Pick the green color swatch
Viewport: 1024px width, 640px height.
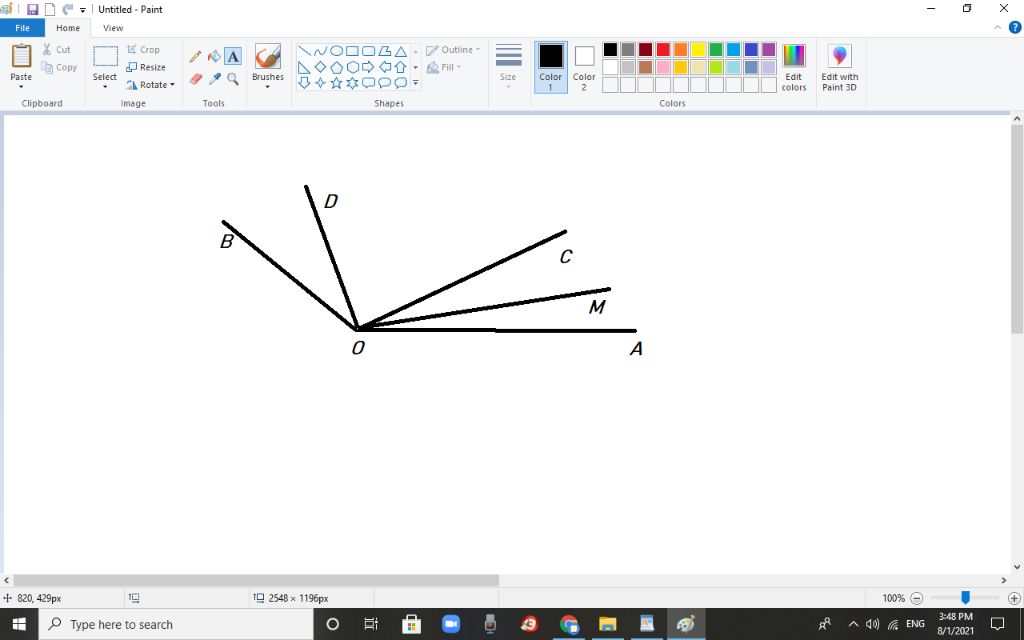click(716, 50)
